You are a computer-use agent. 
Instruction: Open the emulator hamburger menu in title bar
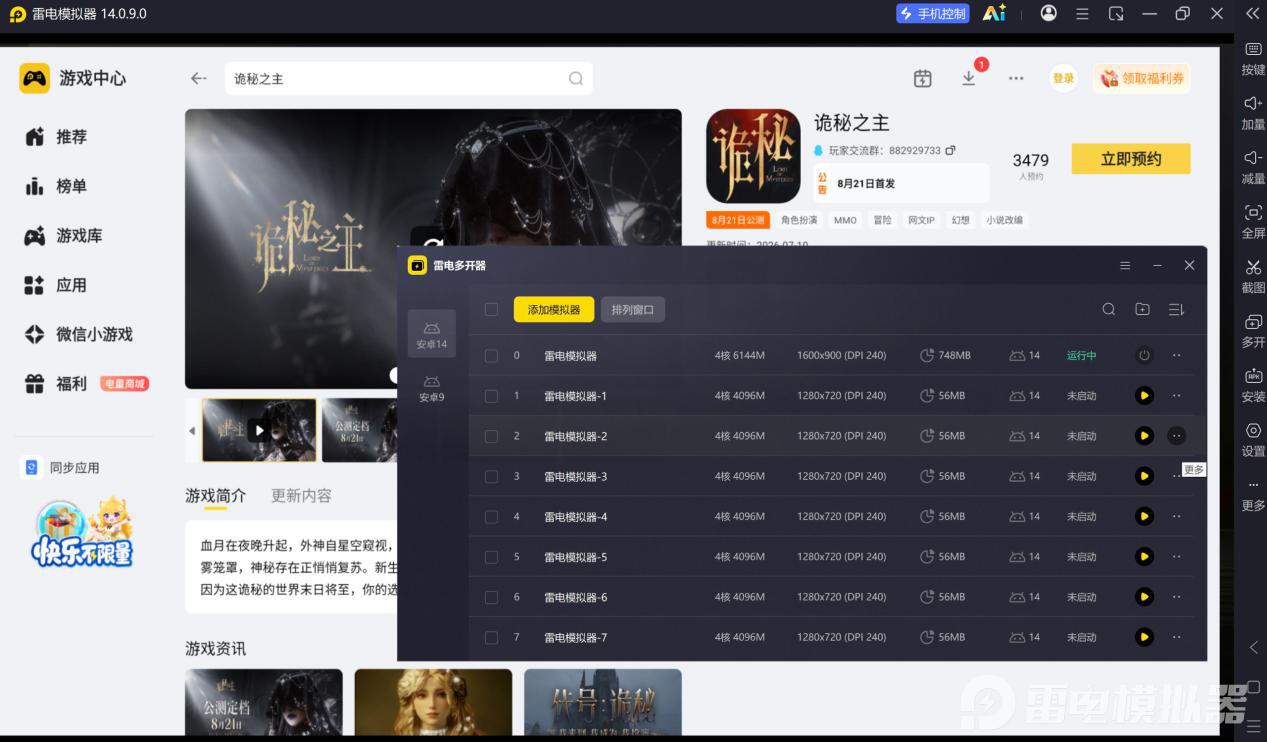pos(1082,13)
